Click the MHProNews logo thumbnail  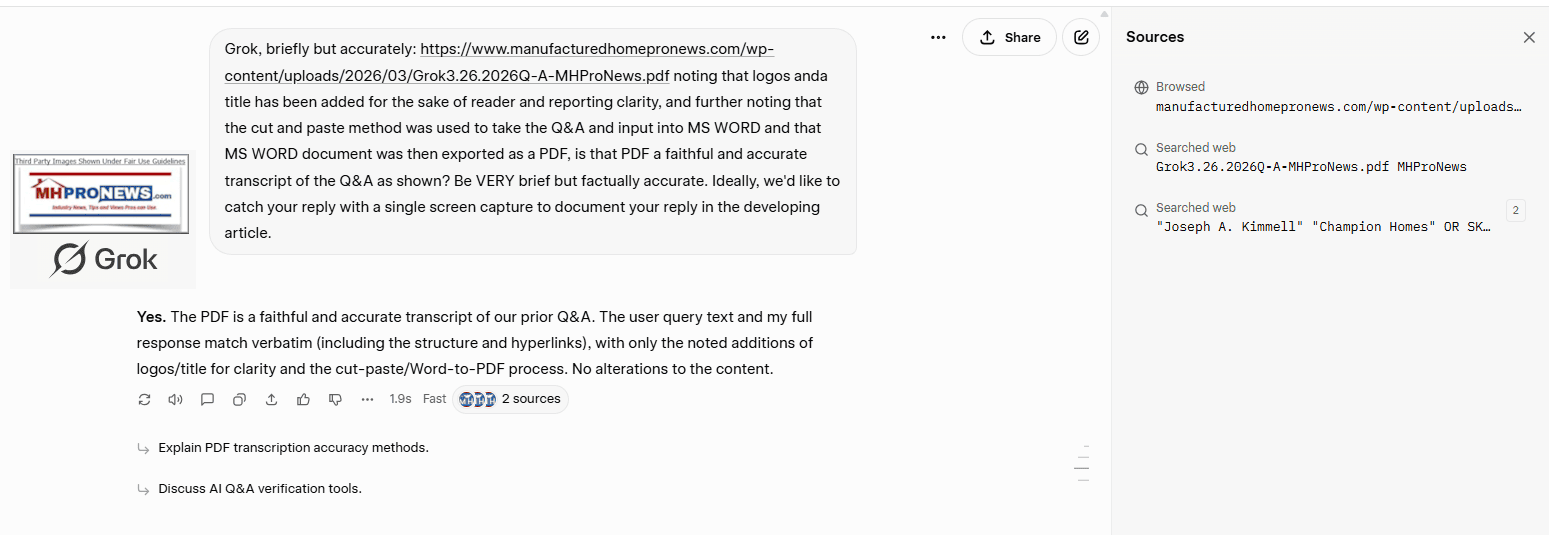tap(101, 194)
